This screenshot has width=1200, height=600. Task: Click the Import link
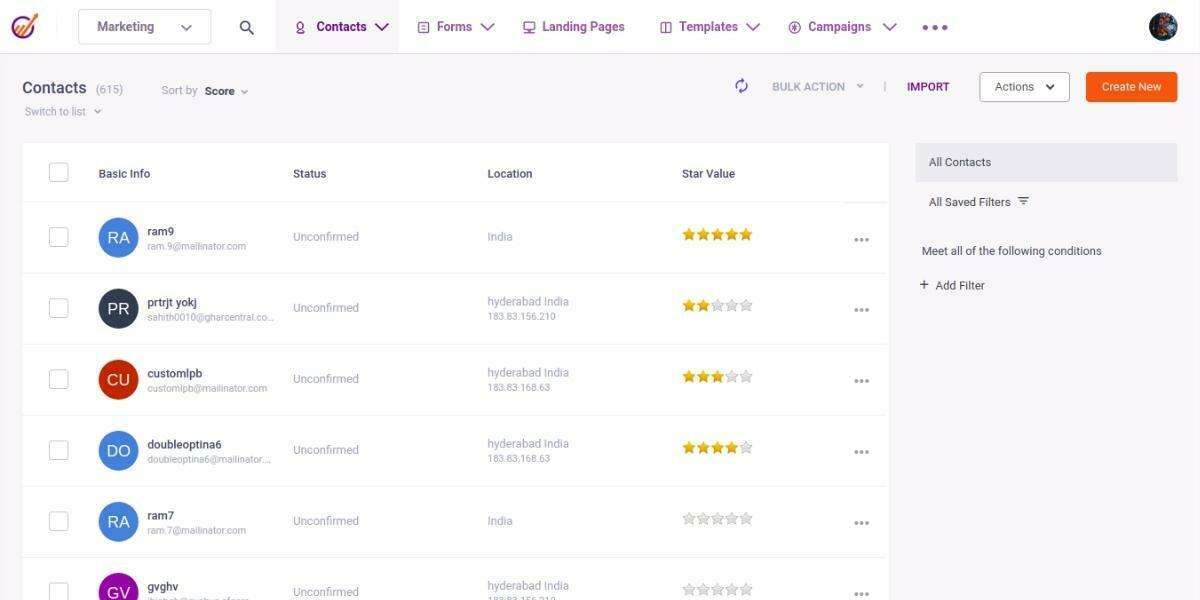pos(927,86)
